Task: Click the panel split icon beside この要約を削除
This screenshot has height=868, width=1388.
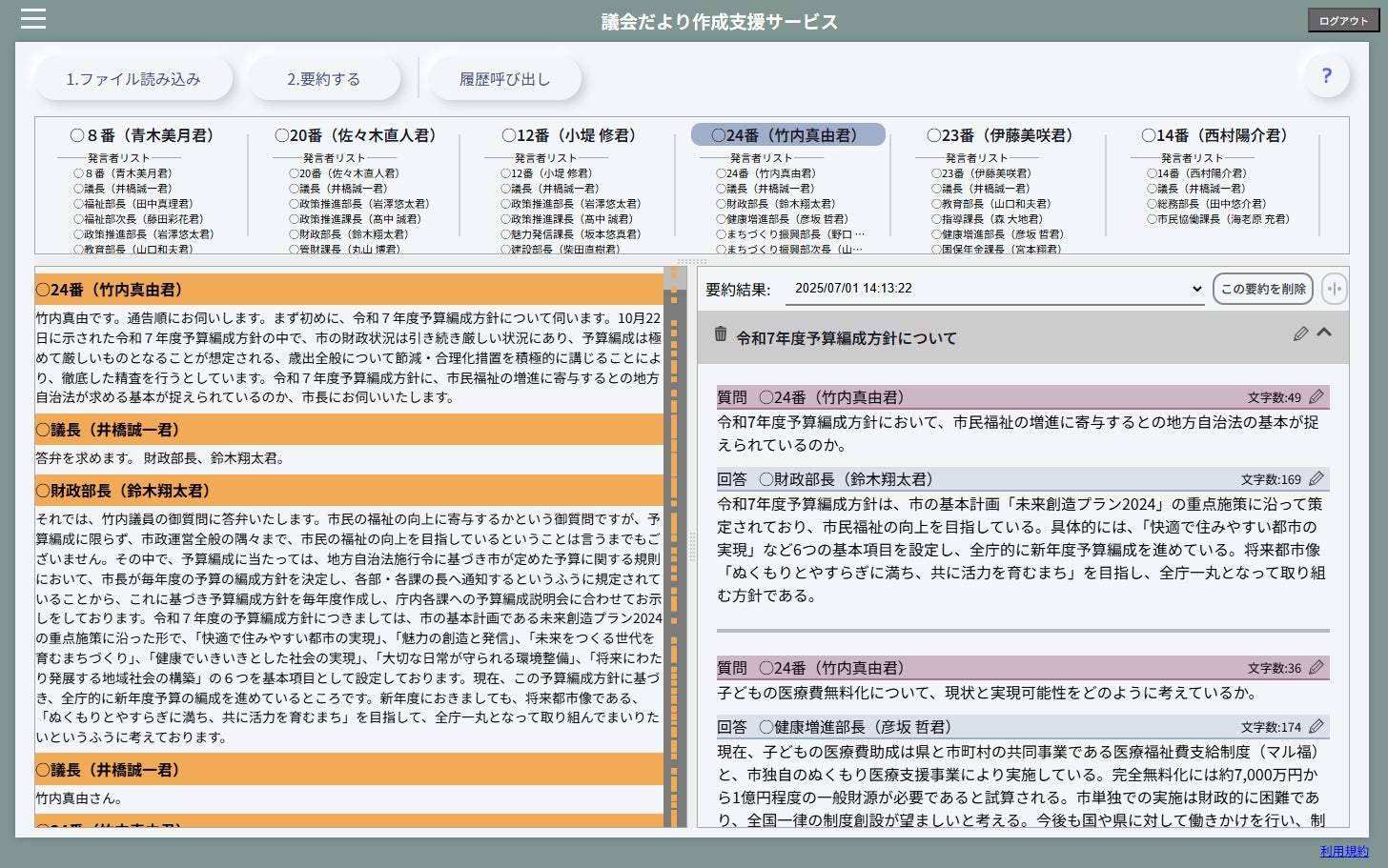Action: coord(1335,288)
